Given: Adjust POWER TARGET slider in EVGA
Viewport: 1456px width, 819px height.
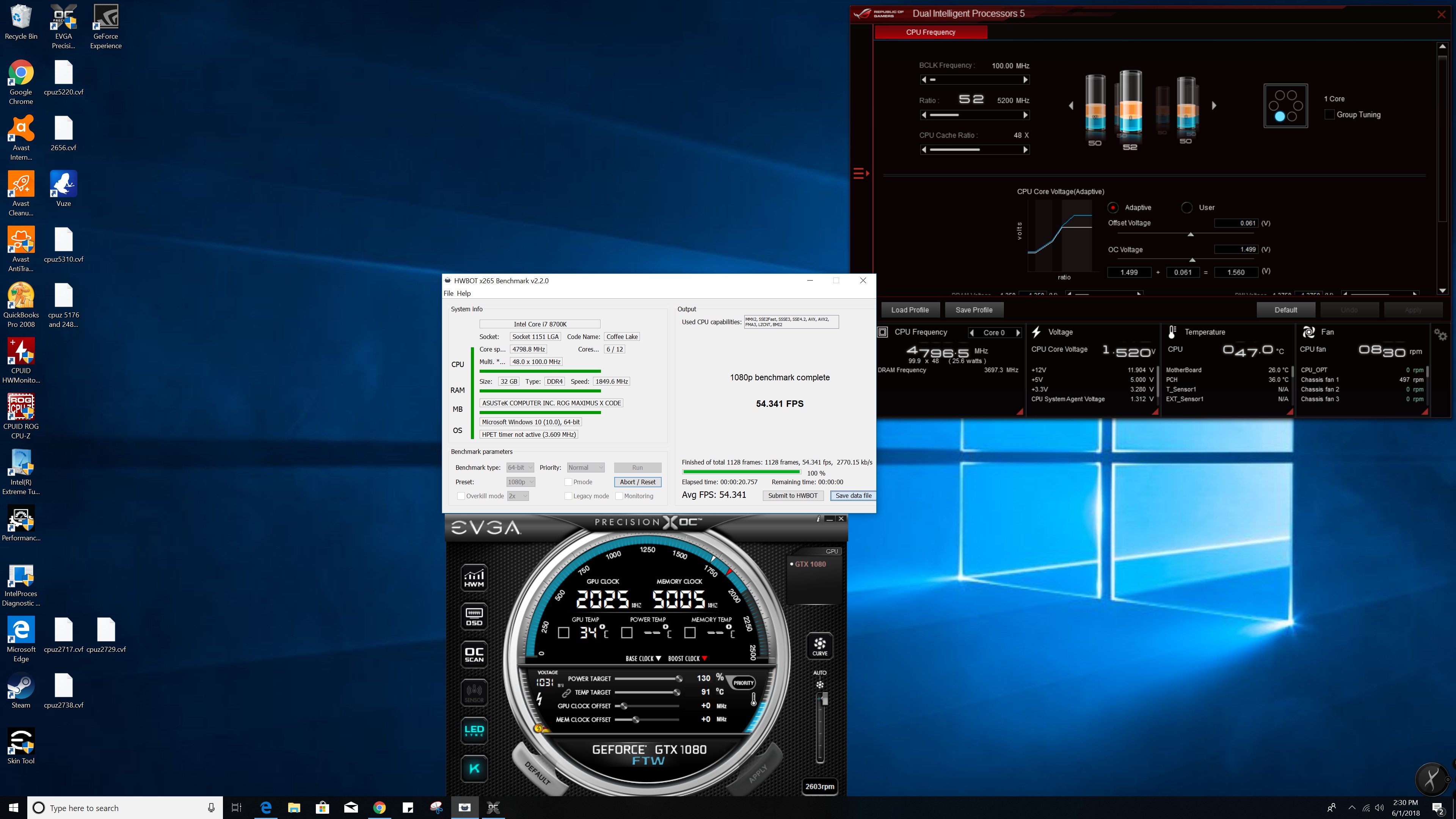Looking at the screenshot, I should (x=648, y=679).
